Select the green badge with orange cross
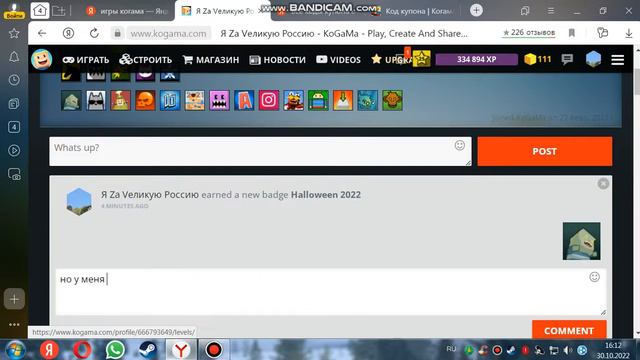Viewport: 640px width, 360px height. [392, 100]
